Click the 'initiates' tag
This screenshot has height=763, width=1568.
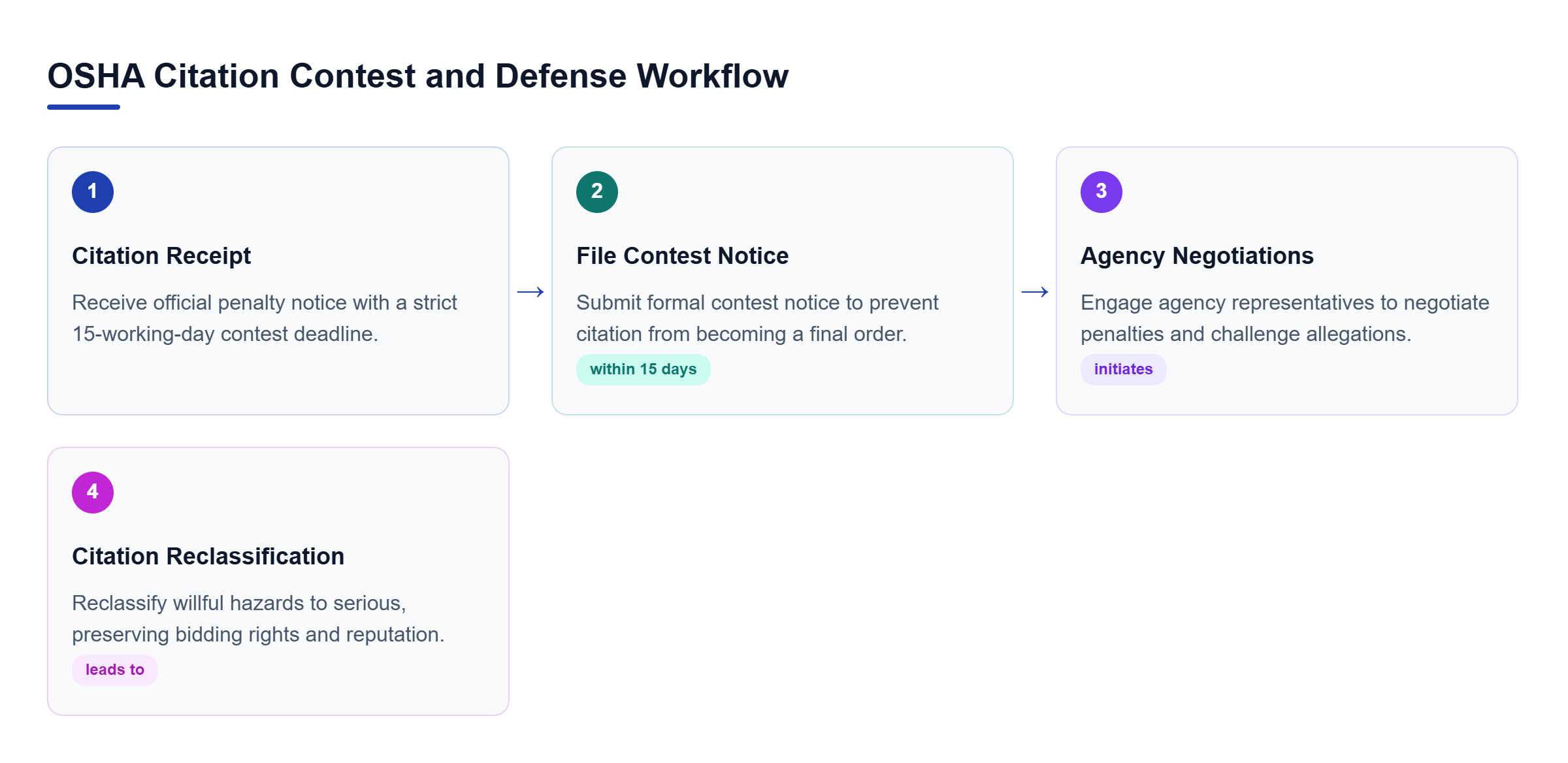pos(1124,370)
